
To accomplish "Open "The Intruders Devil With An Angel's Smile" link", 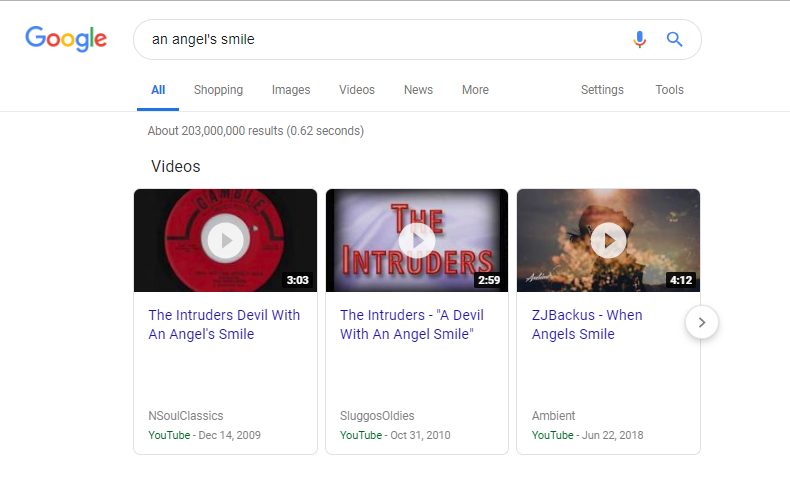I will click(x=224, y=324).
